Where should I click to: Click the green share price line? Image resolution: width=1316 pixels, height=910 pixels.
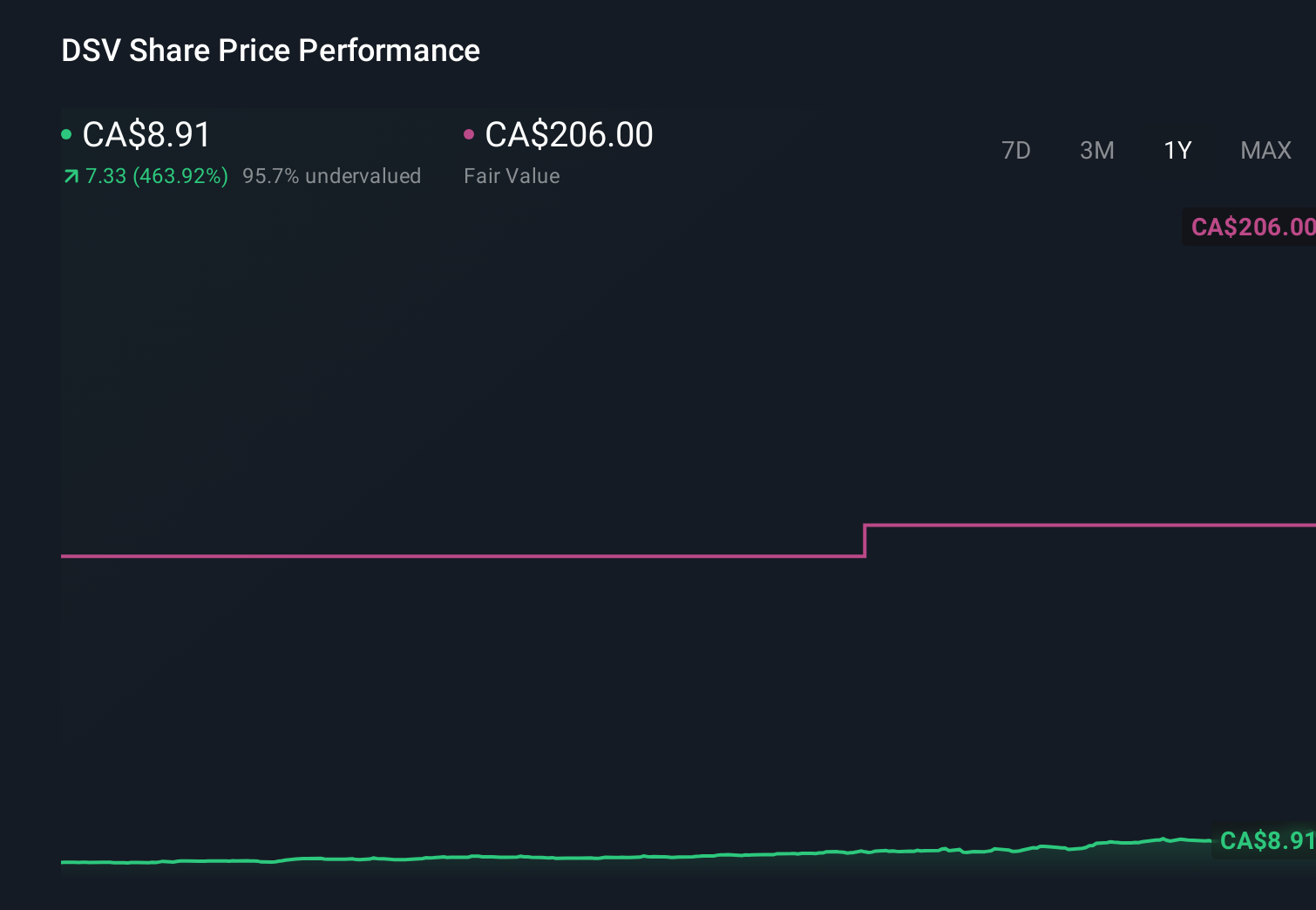pyautogui.click(x=610, y=857)
